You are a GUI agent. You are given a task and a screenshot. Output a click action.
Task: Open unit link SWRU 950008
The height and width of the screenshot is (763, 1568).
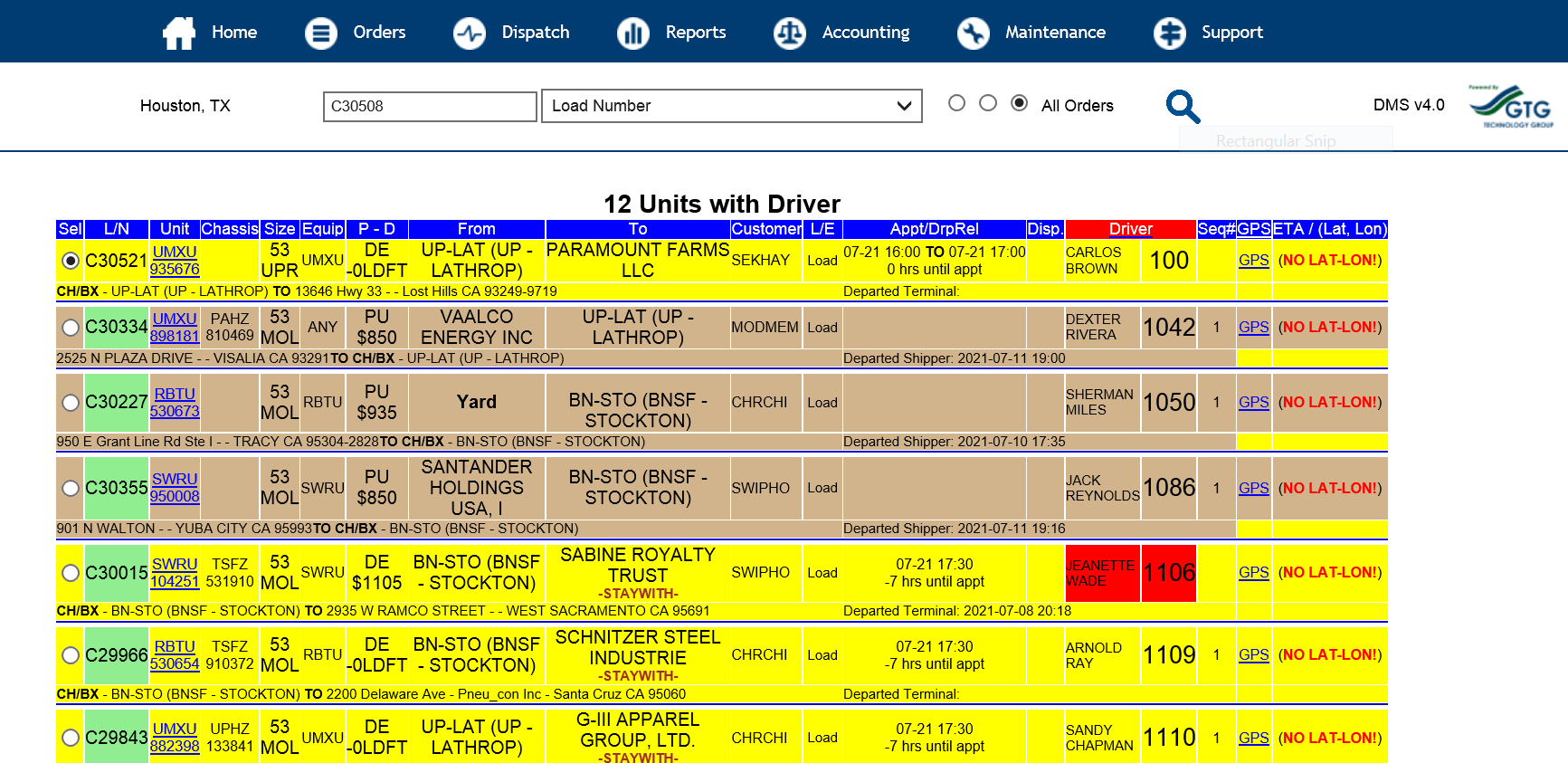(x=175, y=488)
